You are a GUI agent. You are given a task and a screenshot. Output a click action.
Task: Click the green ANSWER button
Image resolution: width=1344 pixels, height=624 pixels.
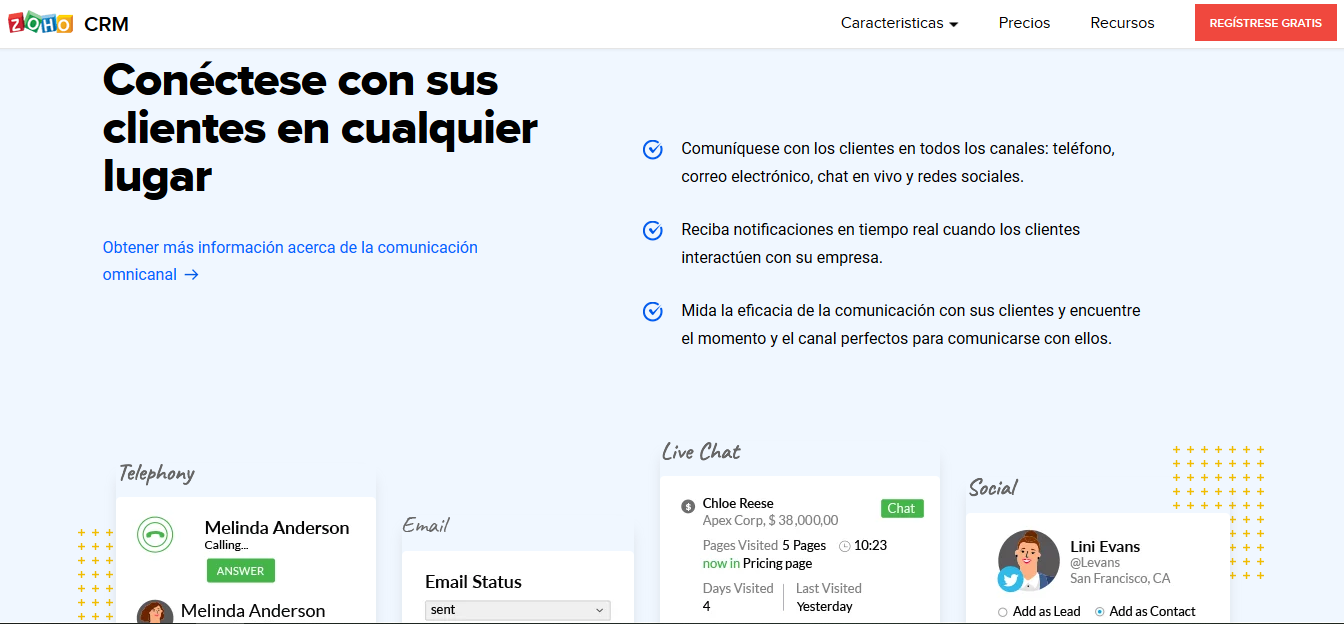(241, 571)
